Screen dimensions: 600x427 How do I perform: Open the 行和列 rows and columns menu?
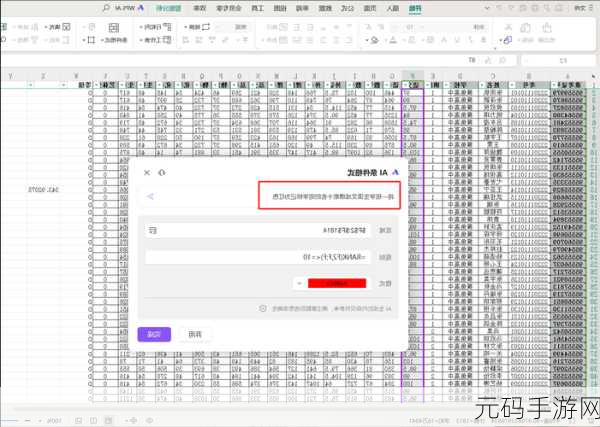155,27
